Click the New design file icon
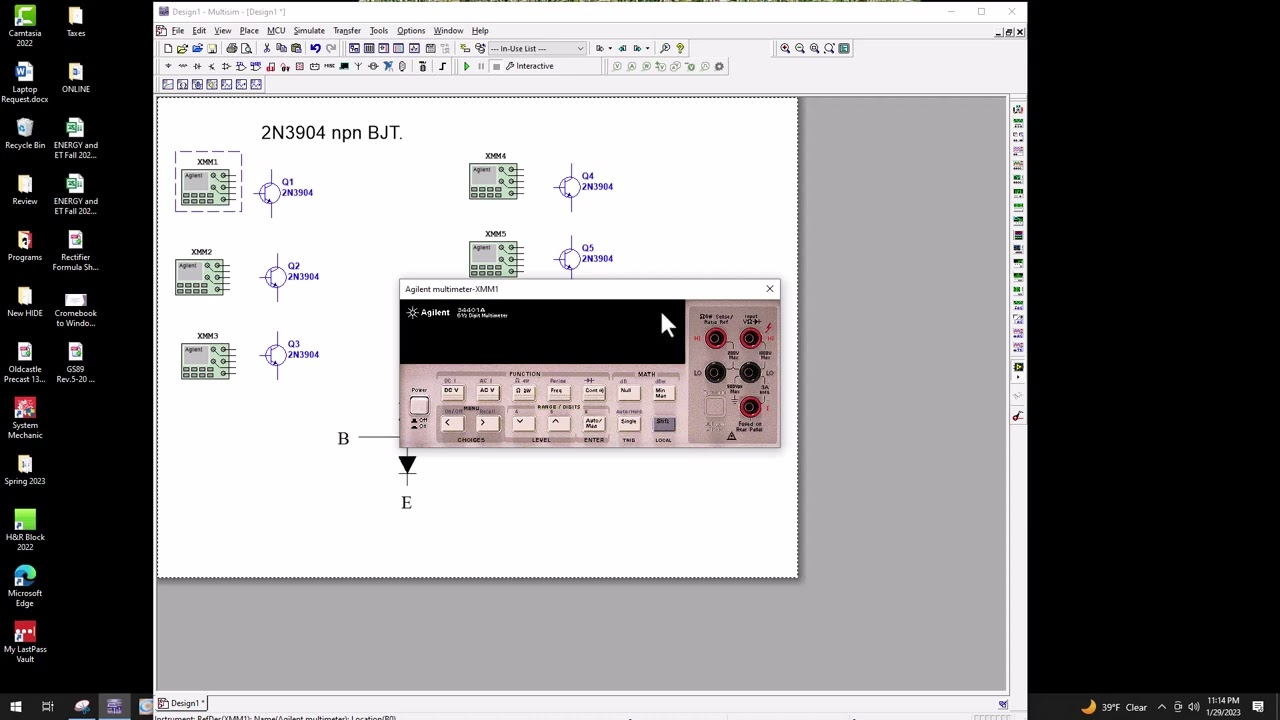The height and width of the screenshot is (720, 1280). 168,48
